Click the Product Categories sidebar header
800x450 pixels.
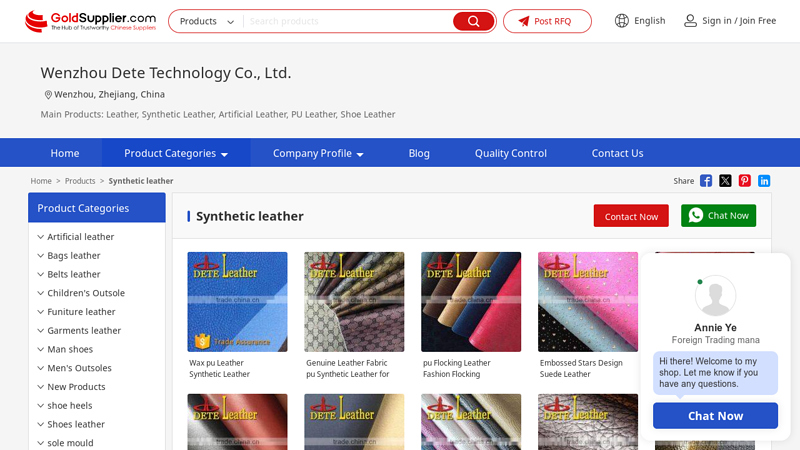[x=97, y=208]
